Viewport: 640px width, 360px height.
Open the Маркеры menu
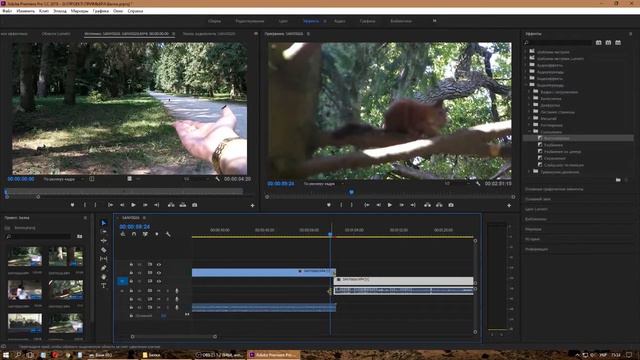(79, 11)
